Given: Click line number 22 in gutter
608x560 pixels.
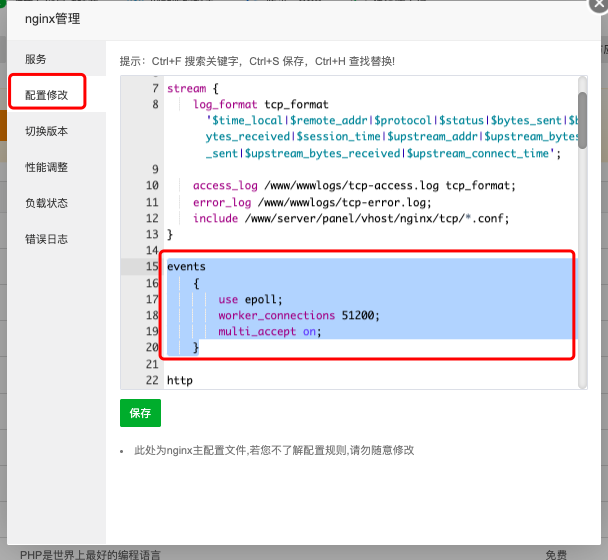Looking at the screenshot, I should click(x=152, y=380).
